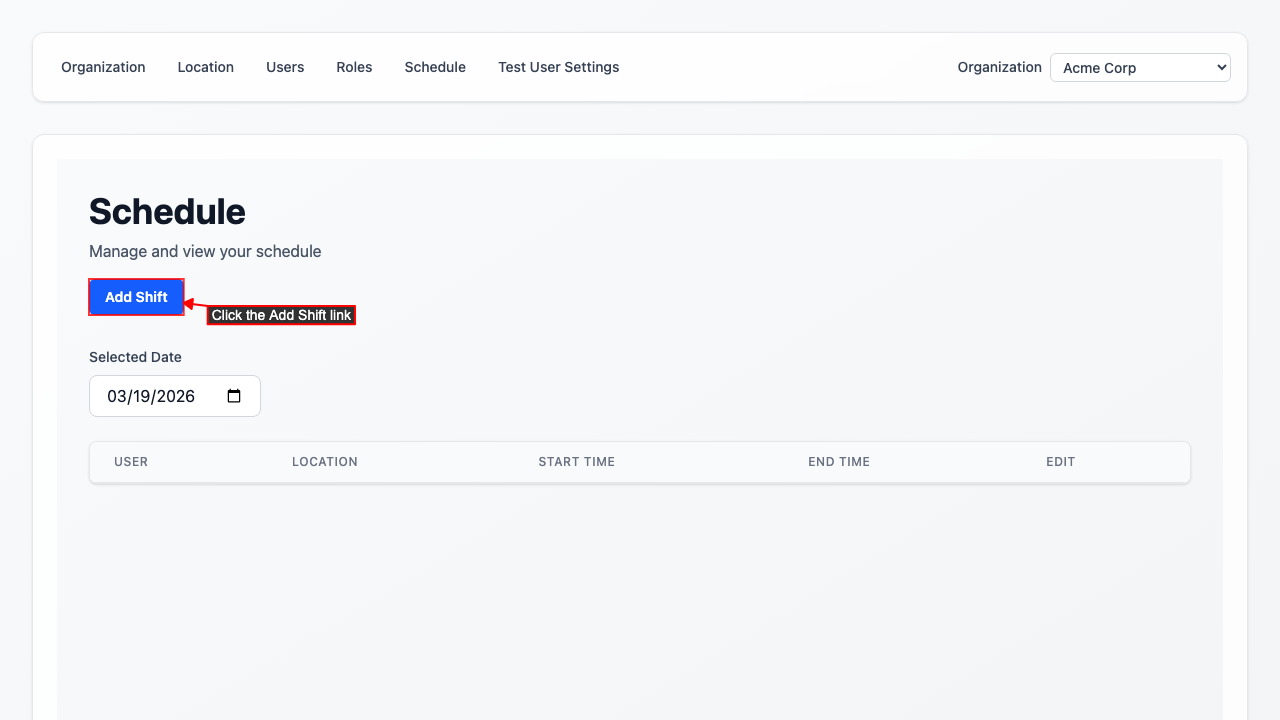Click the USER column header

pyautogui.click(x=131, y=461)
